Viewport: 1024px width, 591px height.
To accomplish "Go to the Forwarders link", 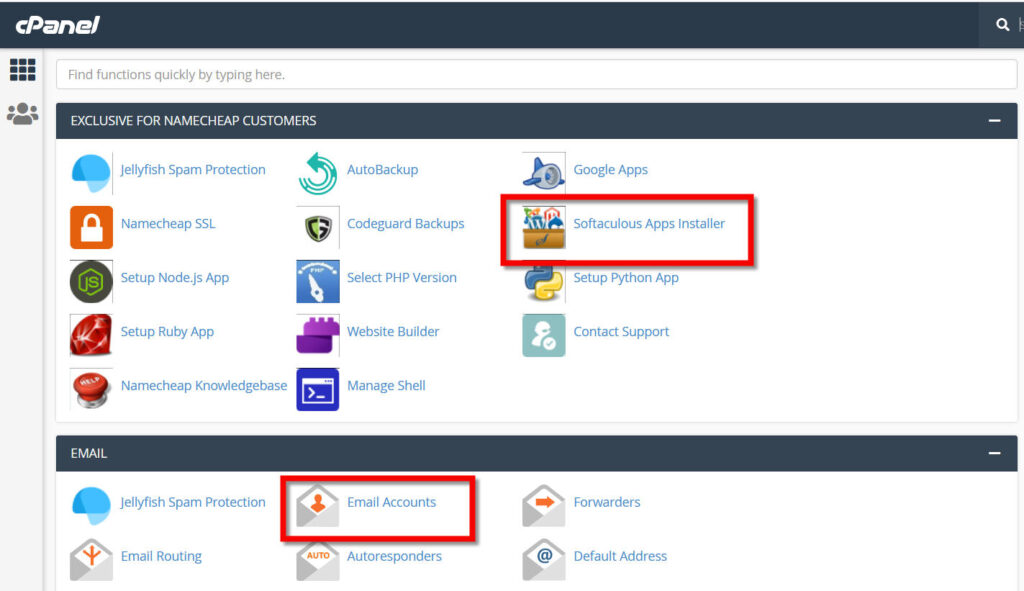I will (x=607, y=502).
